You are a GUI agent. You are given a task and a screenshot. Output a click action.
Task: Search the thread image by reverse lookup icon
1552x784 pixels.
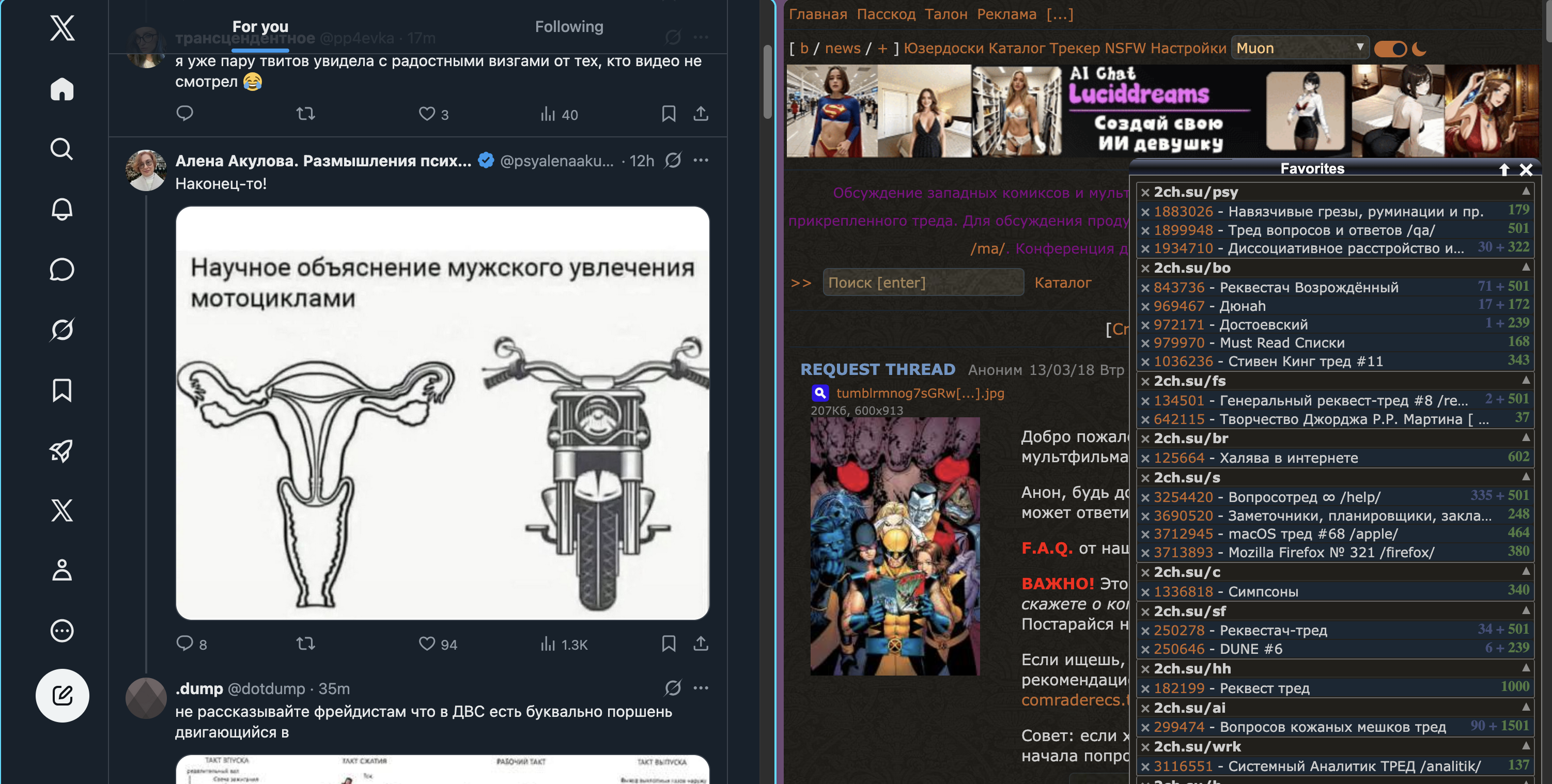pos(820,393)
